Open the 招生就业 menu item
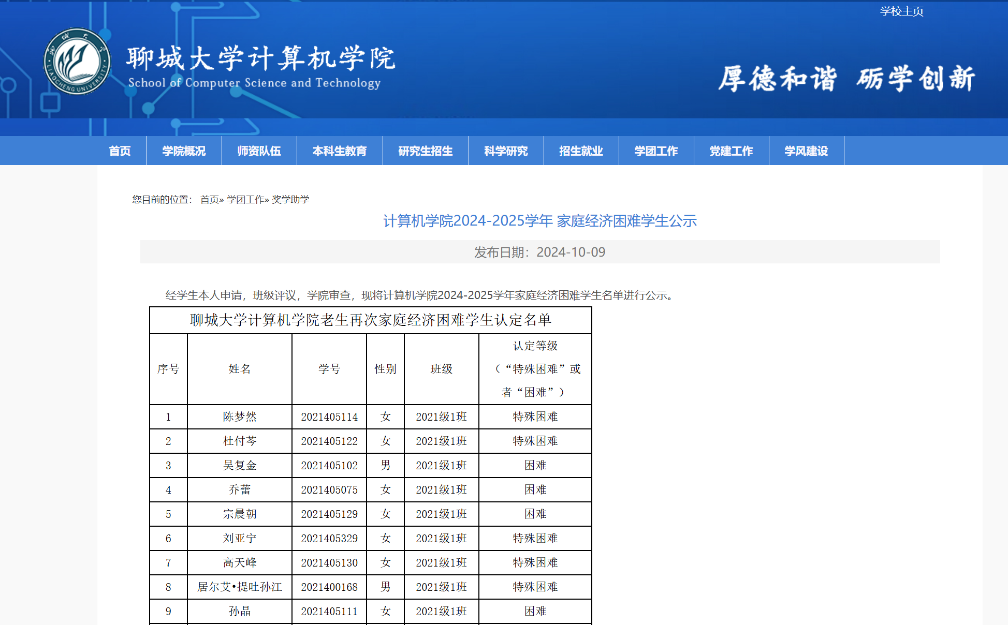This screenshot has height=625, width=1008. (x=581, y=151)
